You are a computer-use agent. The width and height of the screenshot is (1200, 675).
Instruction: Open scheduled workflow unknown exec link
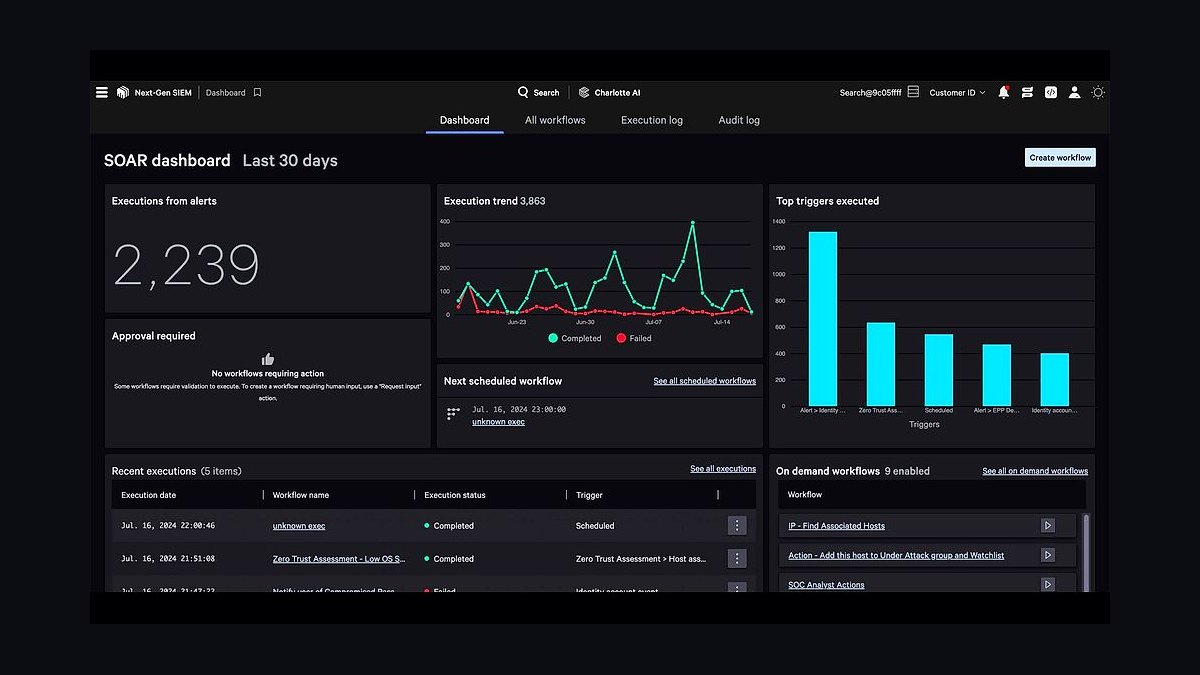[x=498, y=422]
